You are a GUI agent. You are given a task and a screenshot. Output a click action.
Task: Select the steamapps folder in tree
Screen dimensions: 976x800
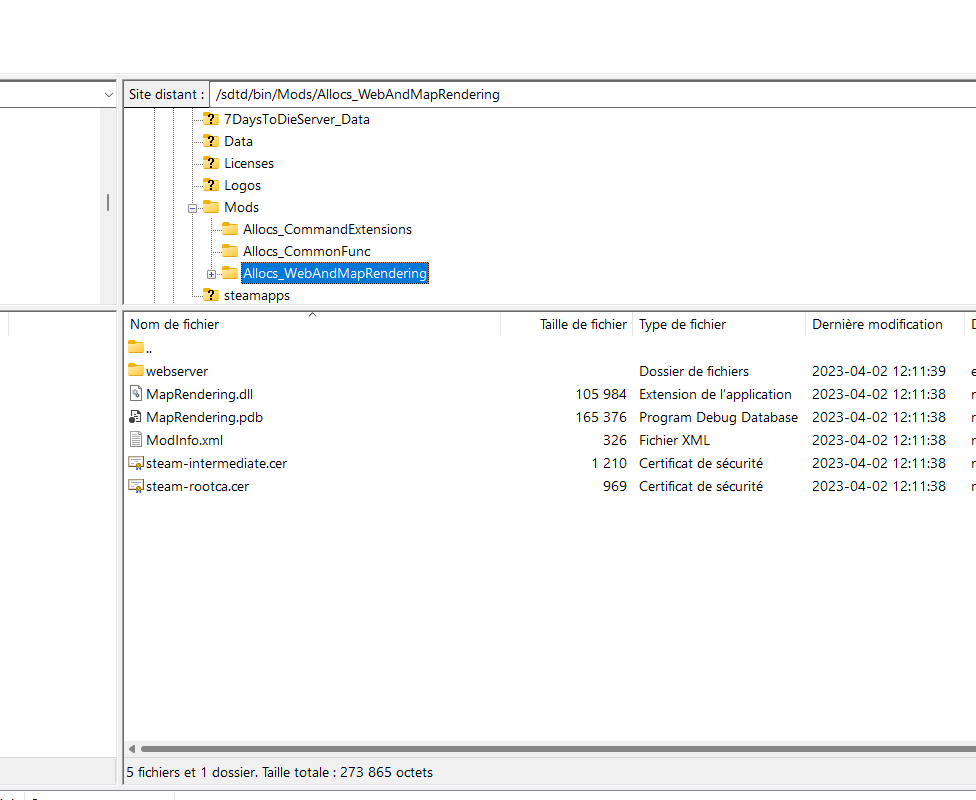(x=256, y=295)
